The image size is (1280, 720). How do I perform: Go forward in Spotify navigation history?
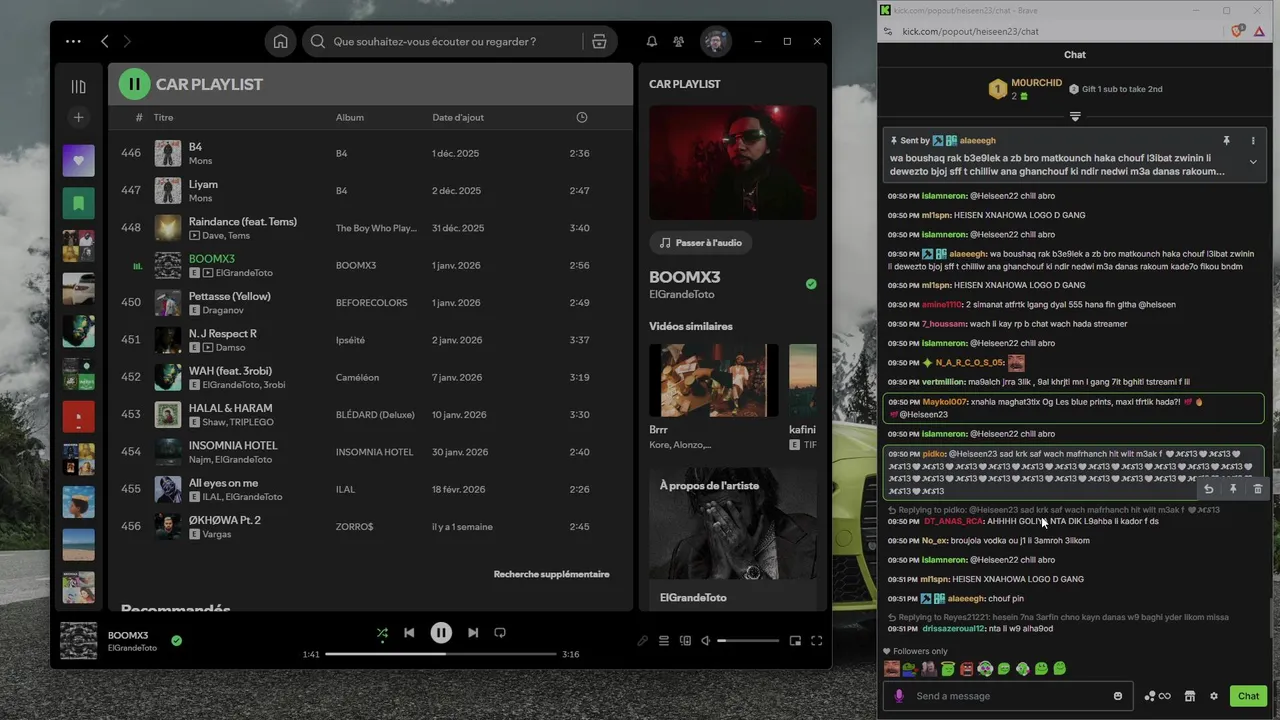tap(127, 42)
